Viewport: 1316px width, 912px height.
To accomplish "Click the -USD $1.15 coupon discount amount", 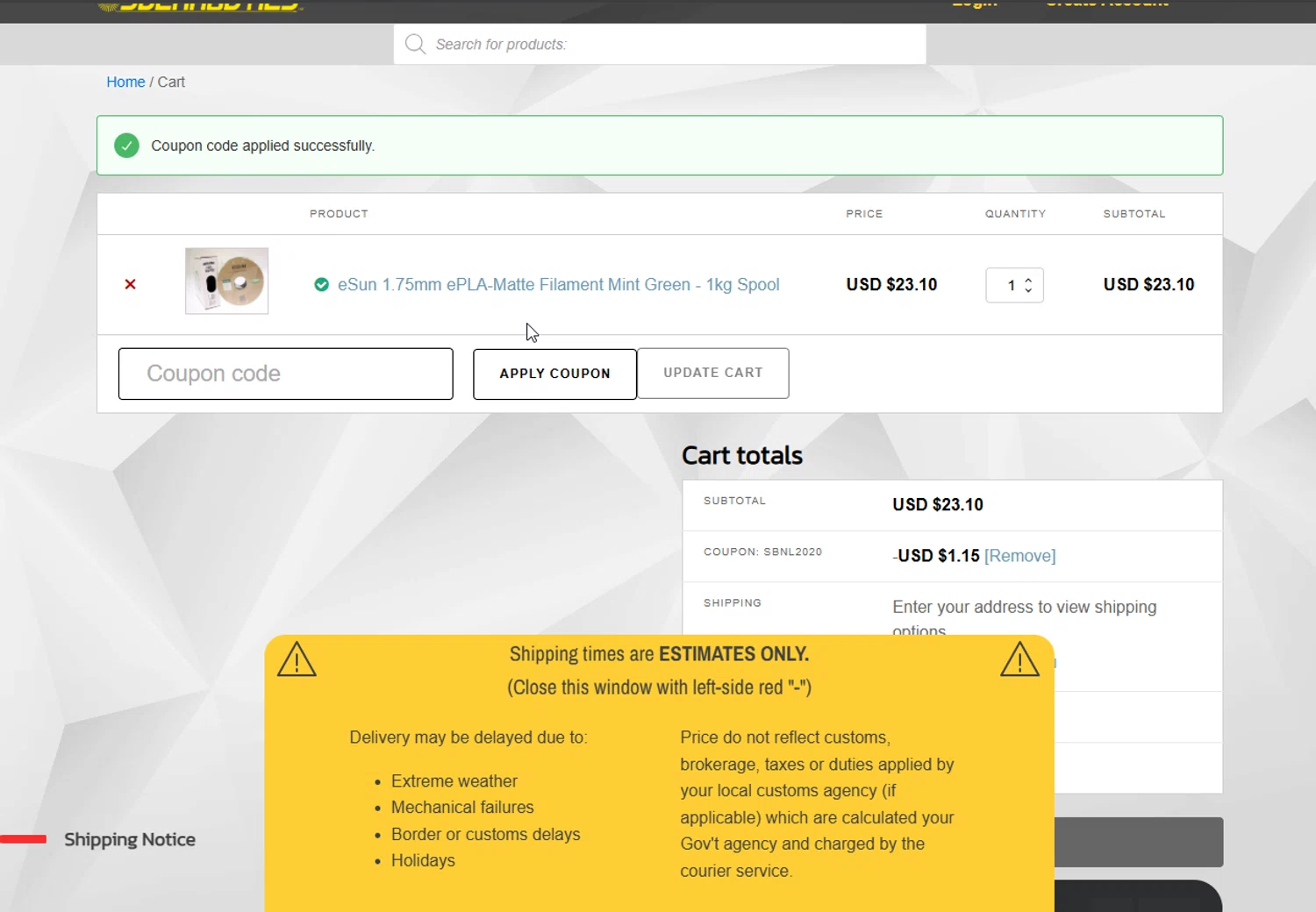I will [x=936, y=556].
